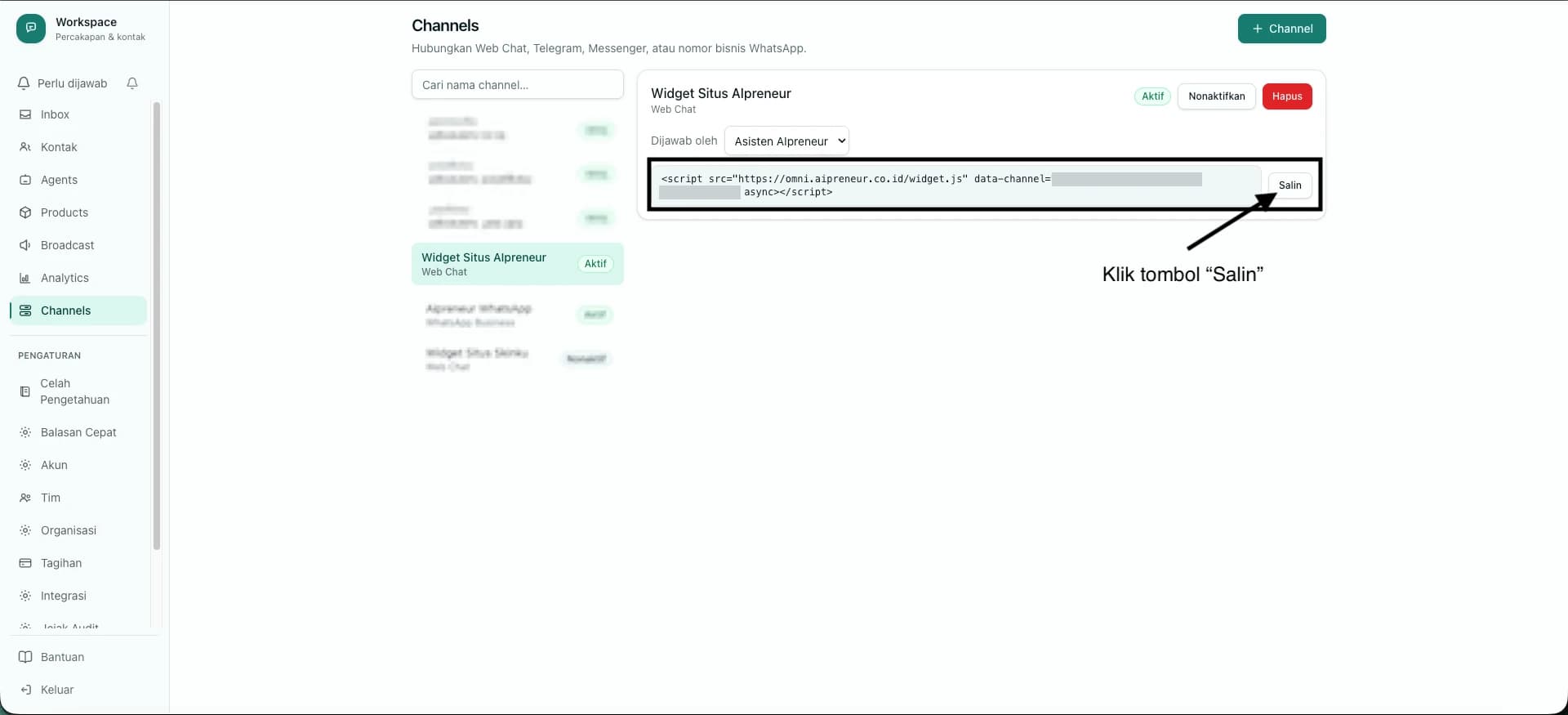Click the Akun gear icon
Screen dimensions: 1568x715
coord(25,465)
